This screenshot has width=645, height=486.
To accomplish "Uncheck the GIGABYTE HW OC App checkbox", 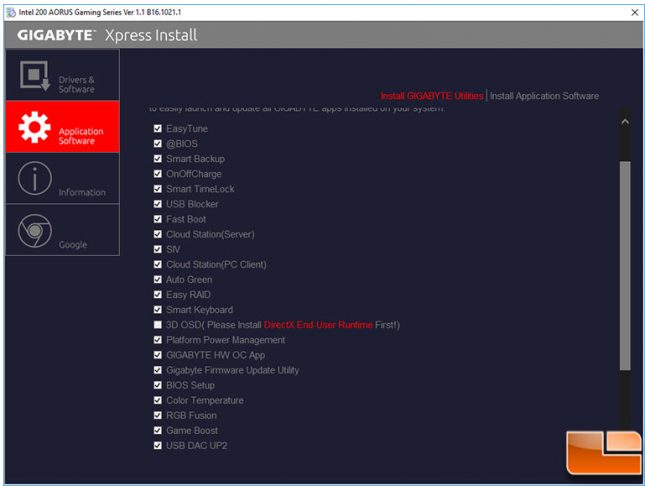I will coord(158,355).
